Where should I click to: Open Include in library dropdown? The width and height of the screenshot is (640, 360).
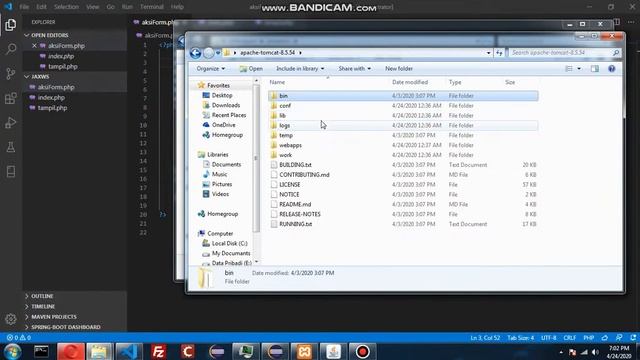[x=300, y=69]
